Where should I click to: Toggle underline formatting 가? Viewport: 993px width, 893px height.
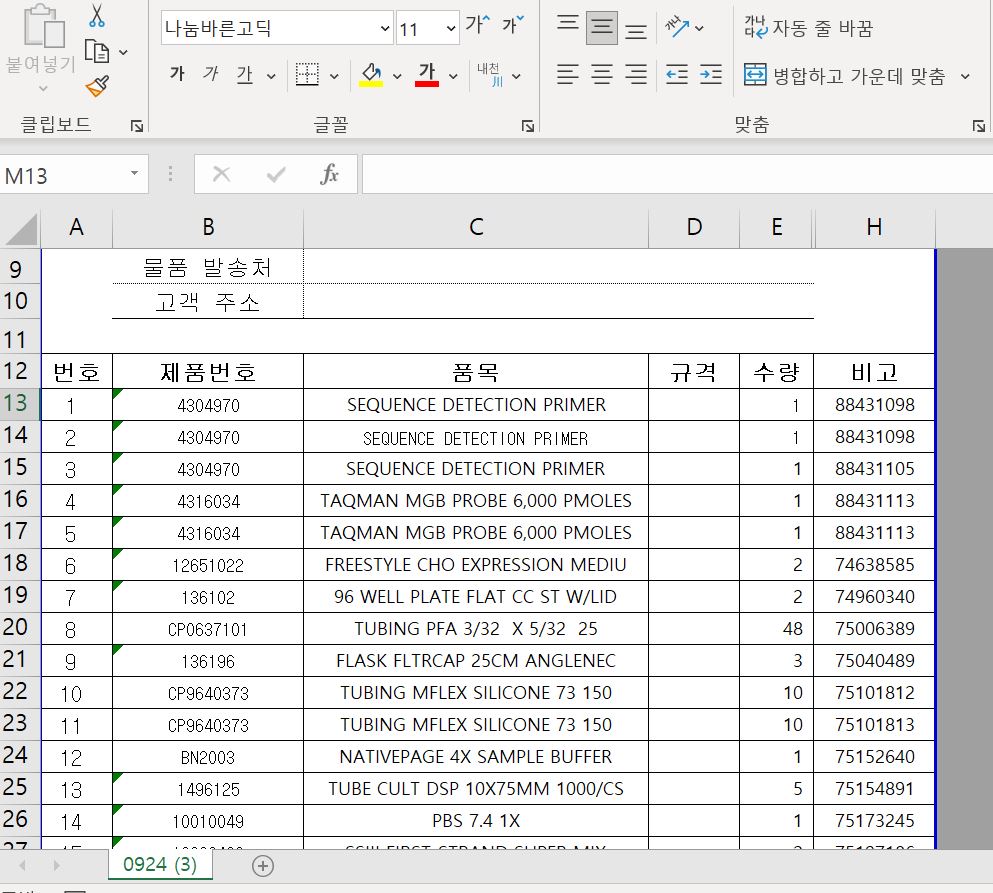tap(244, 75)
